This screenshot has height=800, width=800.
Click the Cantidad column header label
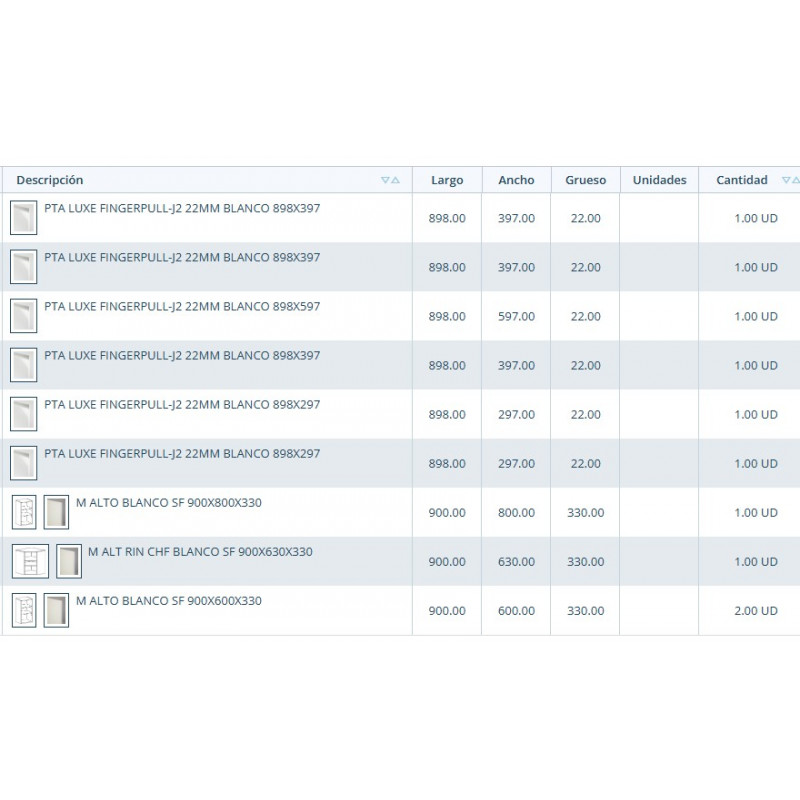click(742, 180)
